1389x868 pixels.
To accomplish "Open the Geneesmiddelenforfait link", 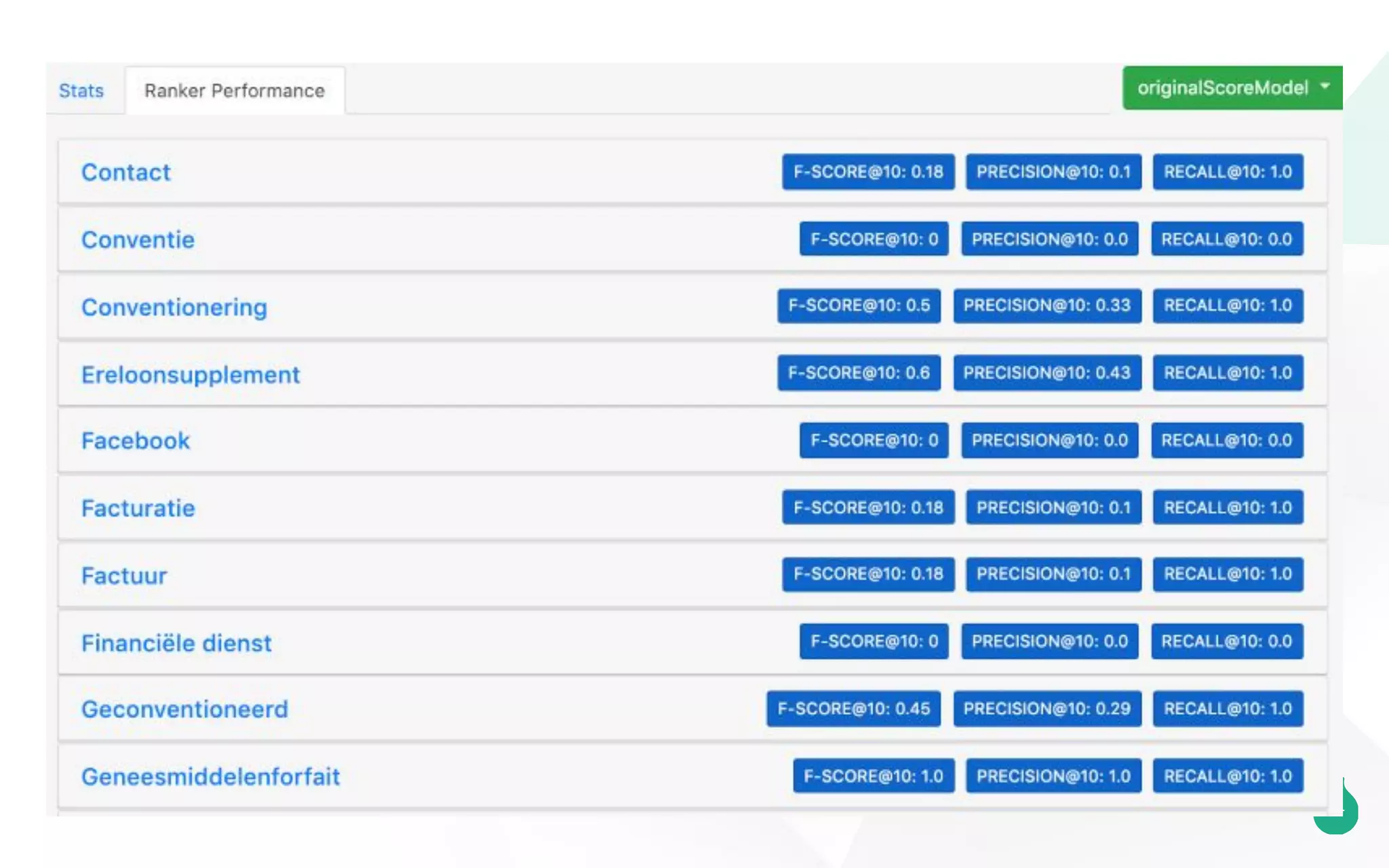I will click(210, 776).
